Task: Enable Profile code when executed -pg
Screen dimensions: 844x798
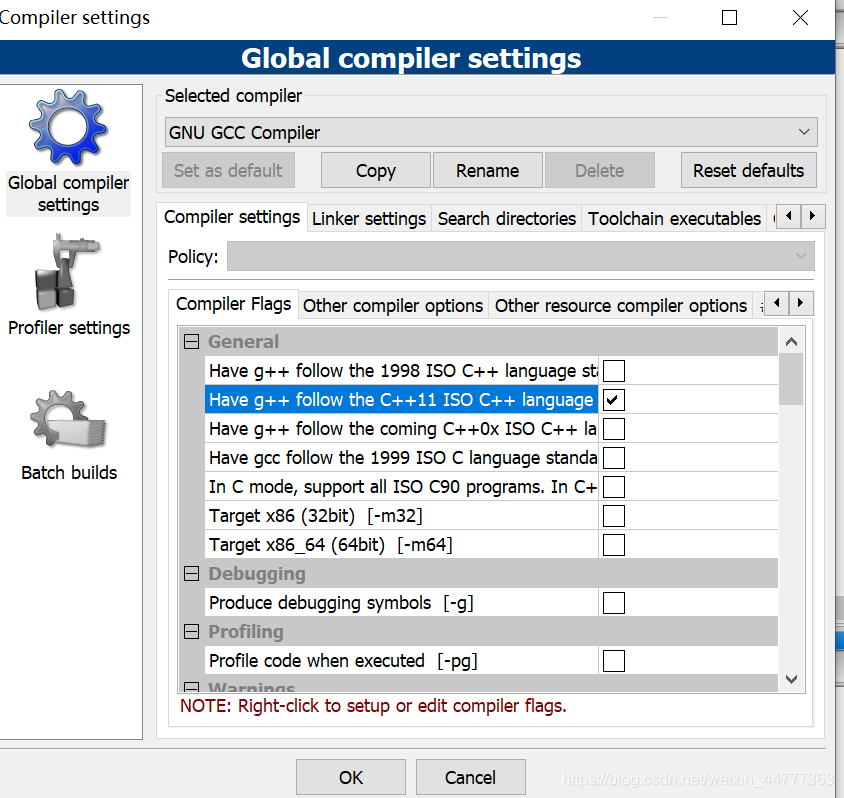Action: point(614,661)
